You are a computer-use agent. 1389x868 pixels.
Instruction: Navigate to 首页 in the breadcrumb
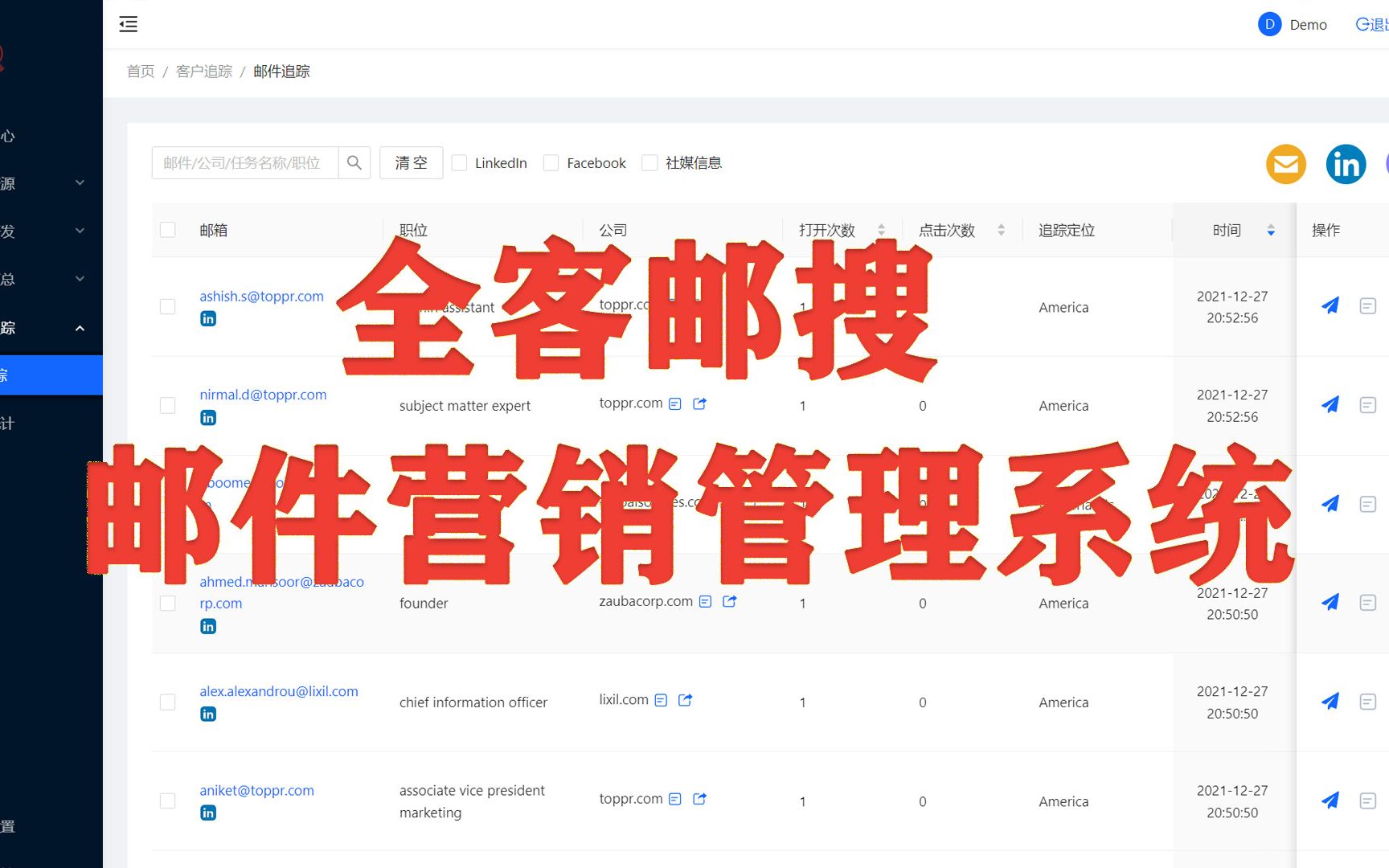(140, 71)
